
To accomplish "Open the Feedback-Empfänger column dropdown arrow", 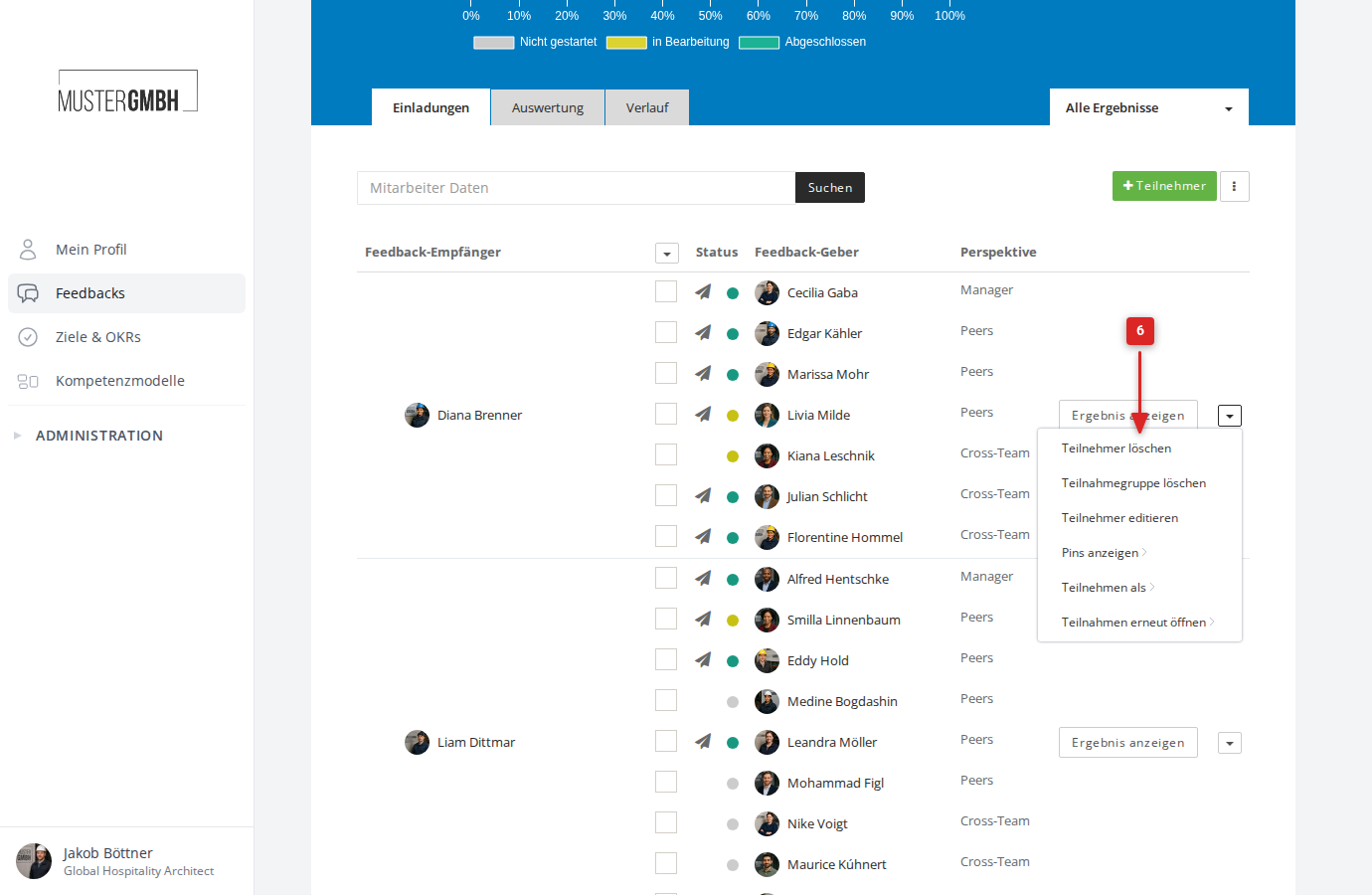I will pos(667,254).
